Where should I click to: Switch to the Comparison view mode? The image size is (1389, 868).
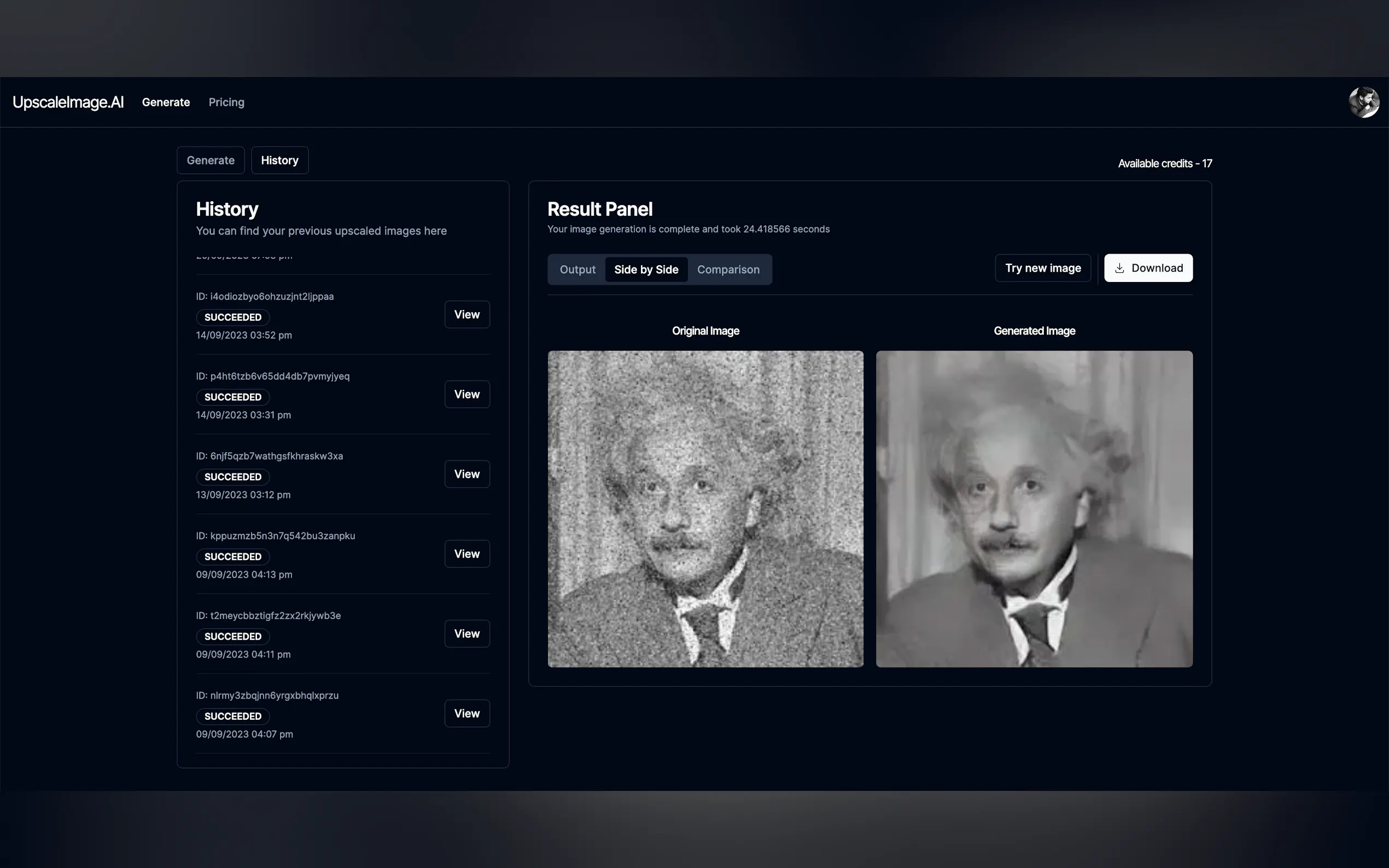pyautogui.click(x=728, y=269)
